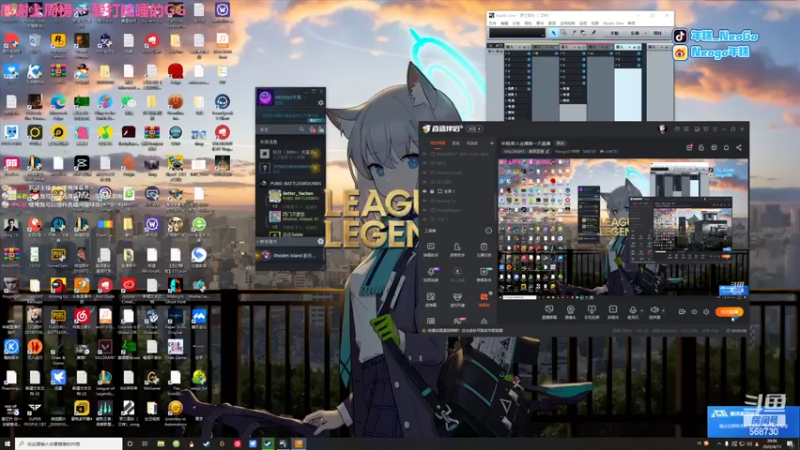Toggle the preview eye icon beside settings gear
800x450 pixels.
coord(694,312)
